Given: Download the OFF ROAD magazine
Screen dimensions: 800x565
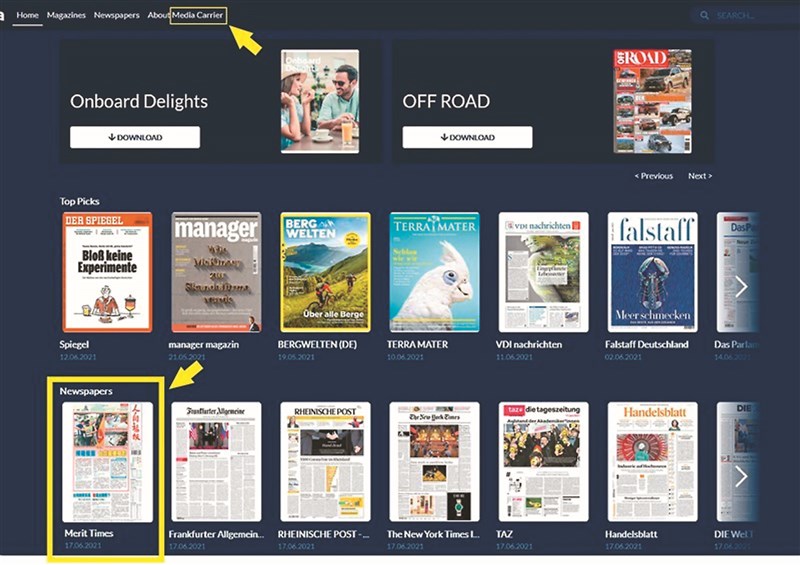Looking at the screenshot, I should coord(467,137).
